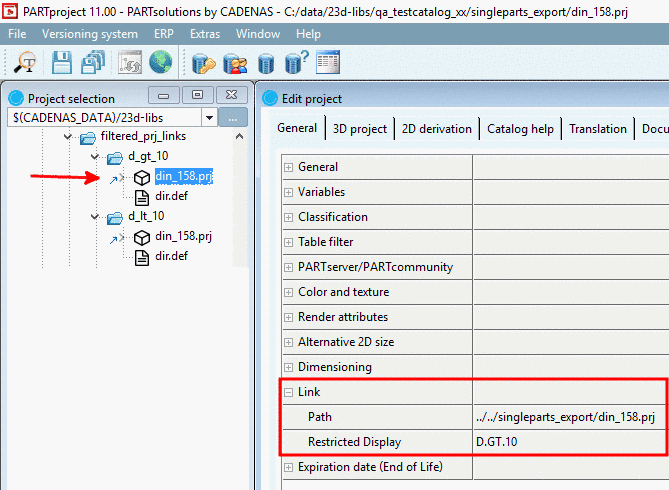Click the blue circle icon beside Project selection

pos(16,98)
